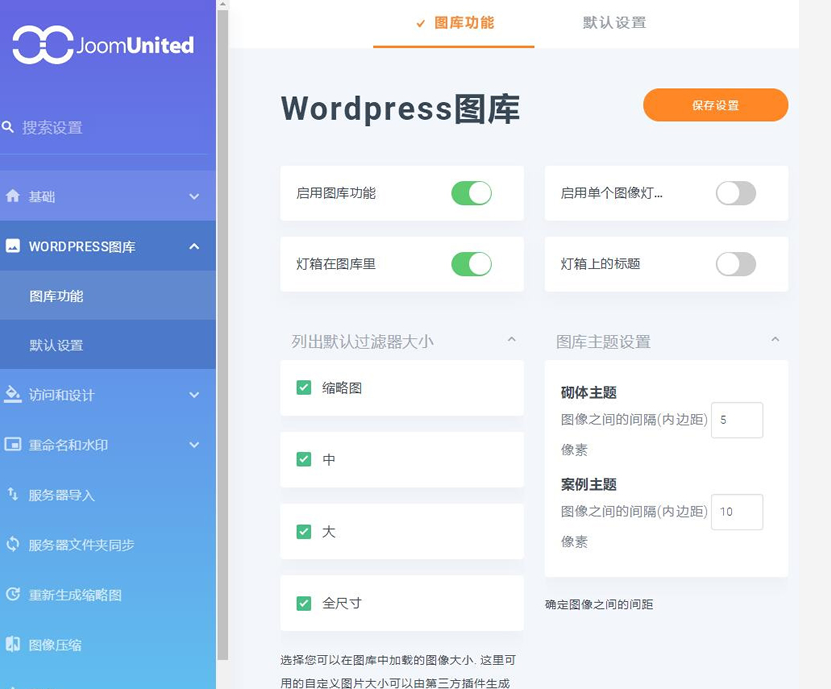This screenshot has height=689, width=831.
Task: Click the paint bucket icon for 访问和设计
Action: click(13, 394)
